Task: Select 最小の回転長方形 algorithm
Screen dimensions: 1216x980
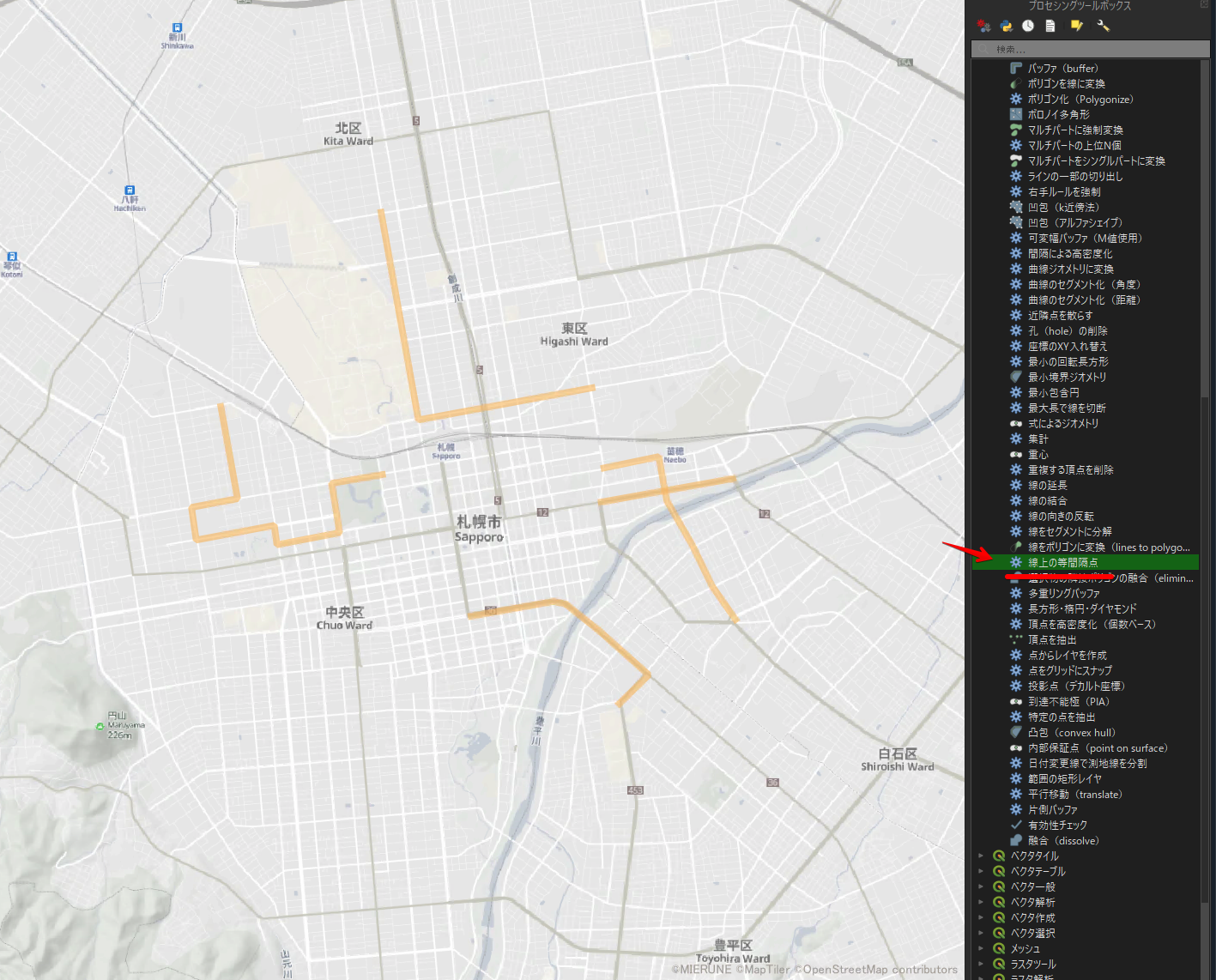Action: pos(1068,361)
